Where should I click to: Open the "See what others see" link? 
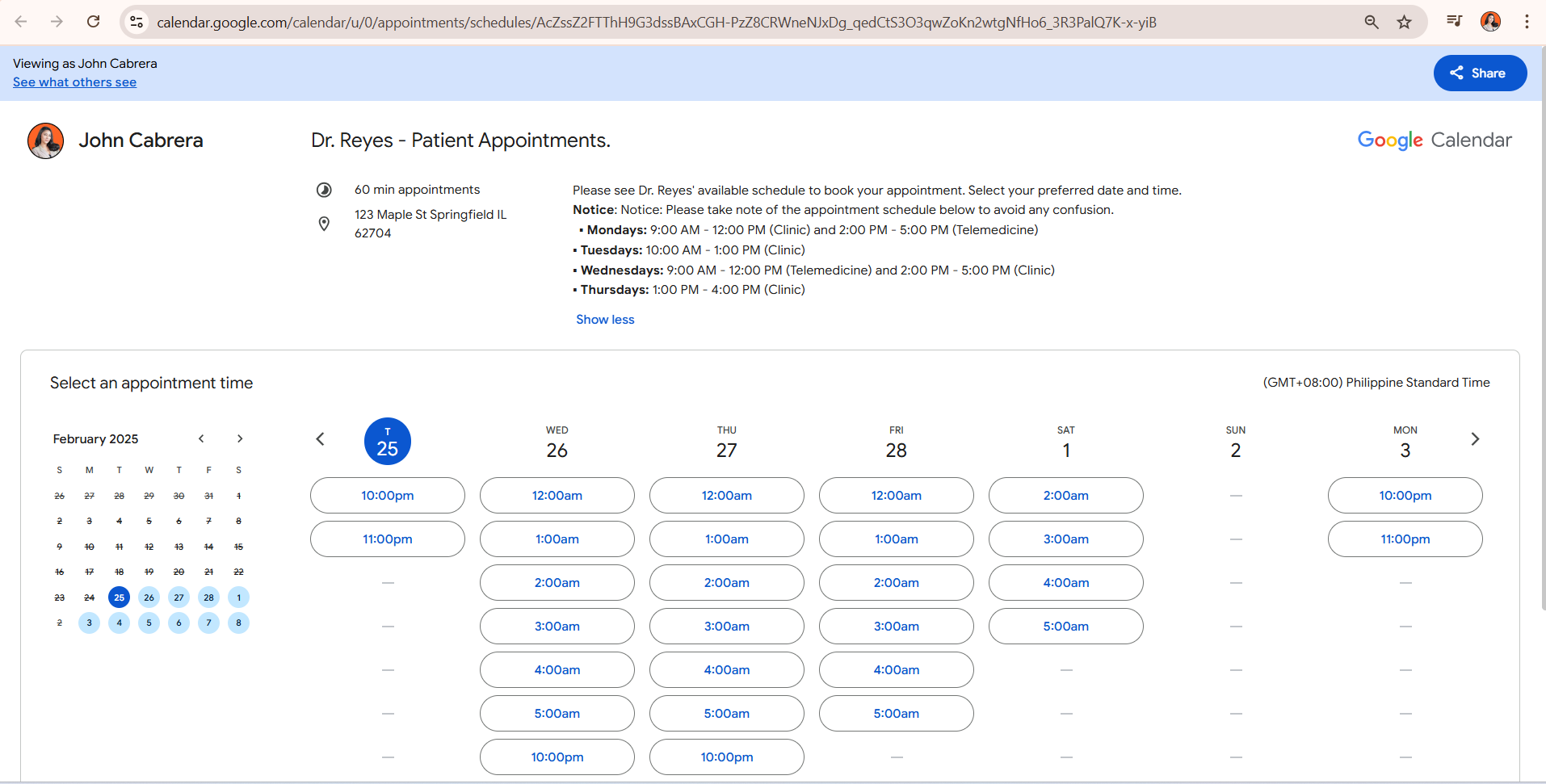(74, 82)
